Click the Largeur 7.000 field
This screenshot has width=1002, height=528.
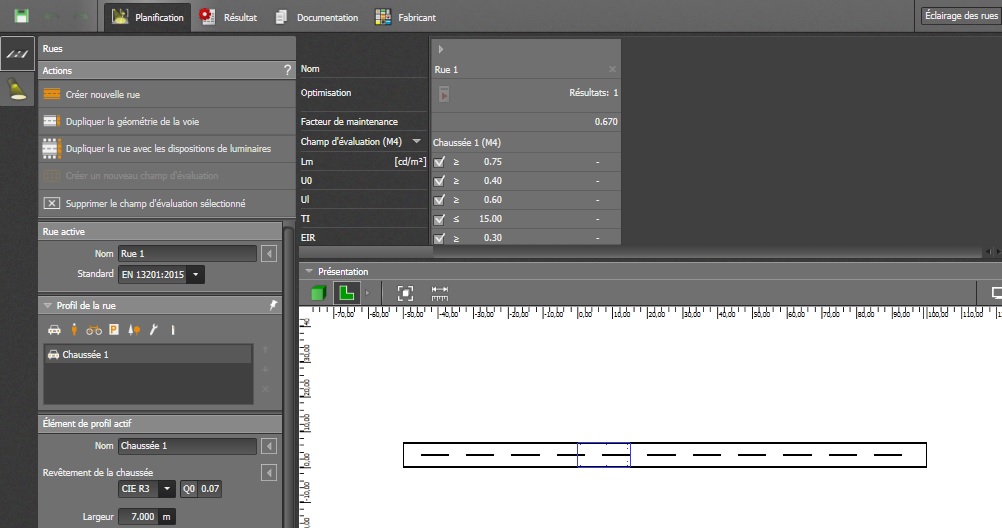point(139,516)
